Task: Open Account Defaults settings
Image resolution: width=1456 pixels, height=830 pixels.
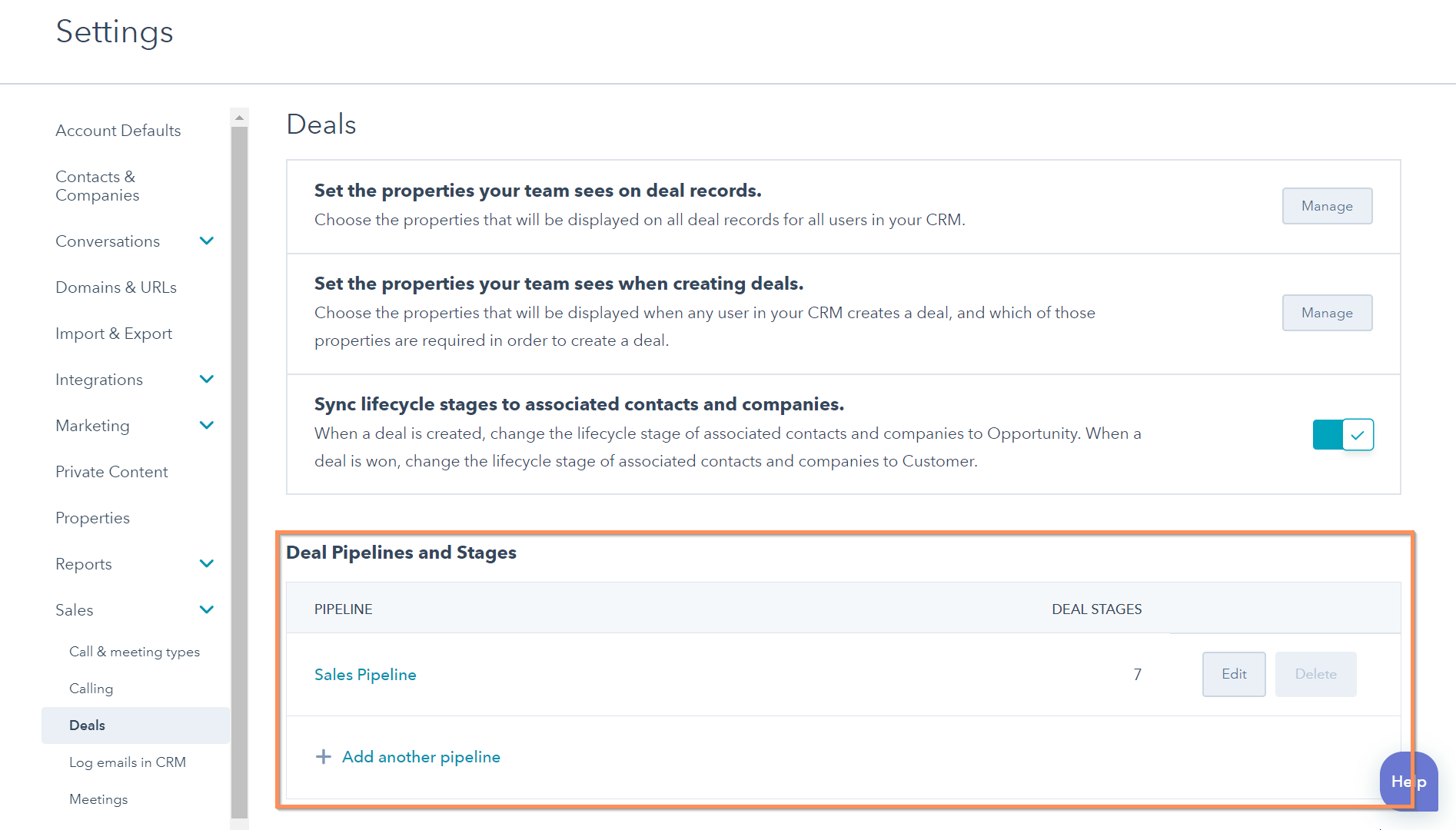Action: click(x=118, y=131)
